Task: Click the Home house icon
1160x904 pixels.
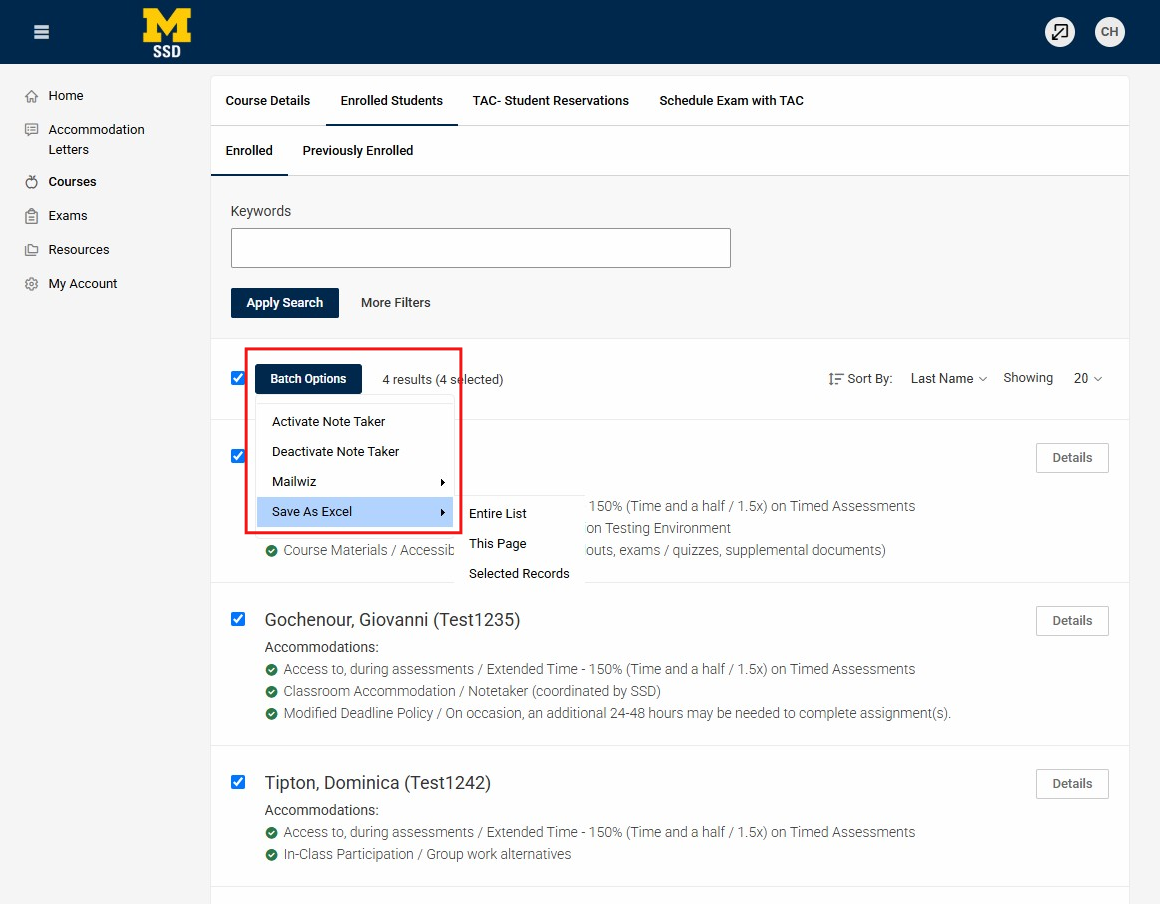Action: pos(31,96)
